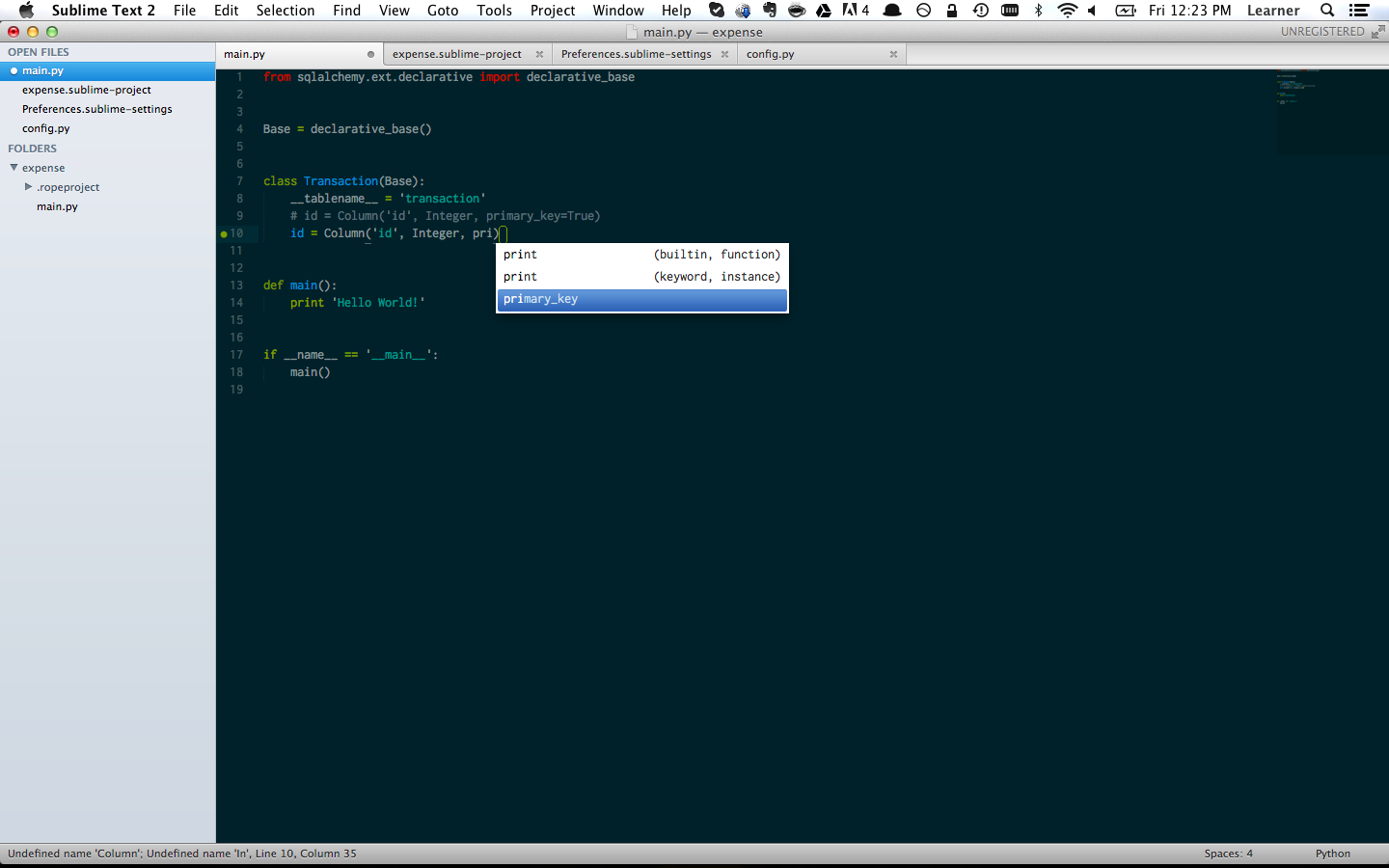Viewport: 1389px width, 868px height.
Task: Click the commented # id = Column line
Action: pyautogui.click(x=446, y=216)
